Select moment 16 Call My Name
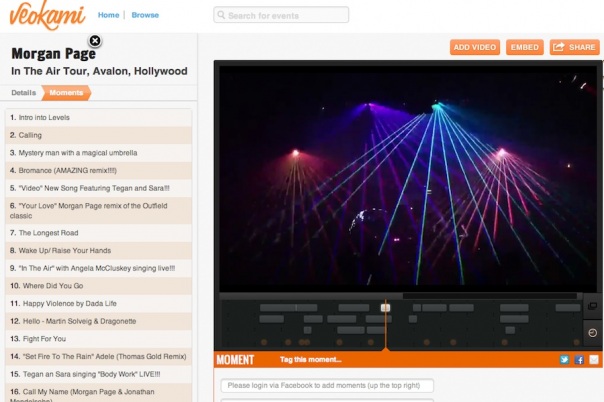Image resolution: width=604 pixels, height=402 pixels. (99, 393)
